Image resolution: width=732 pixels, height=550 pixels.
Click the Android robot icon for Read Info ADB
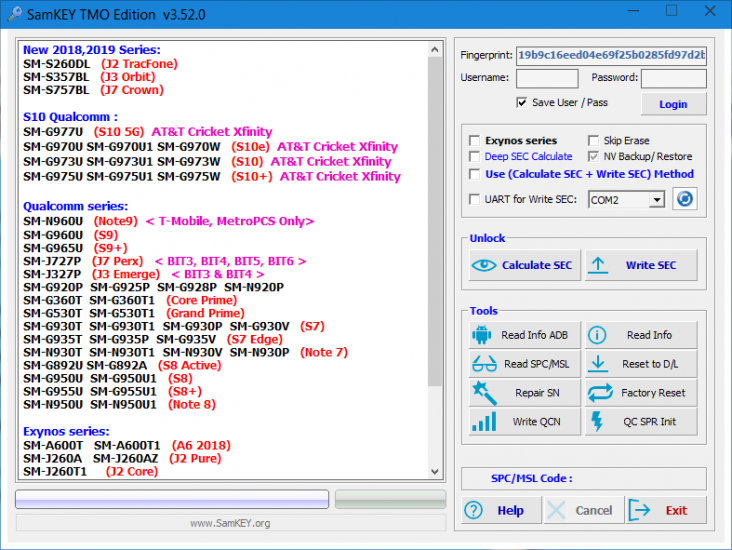tap(481, 335)
